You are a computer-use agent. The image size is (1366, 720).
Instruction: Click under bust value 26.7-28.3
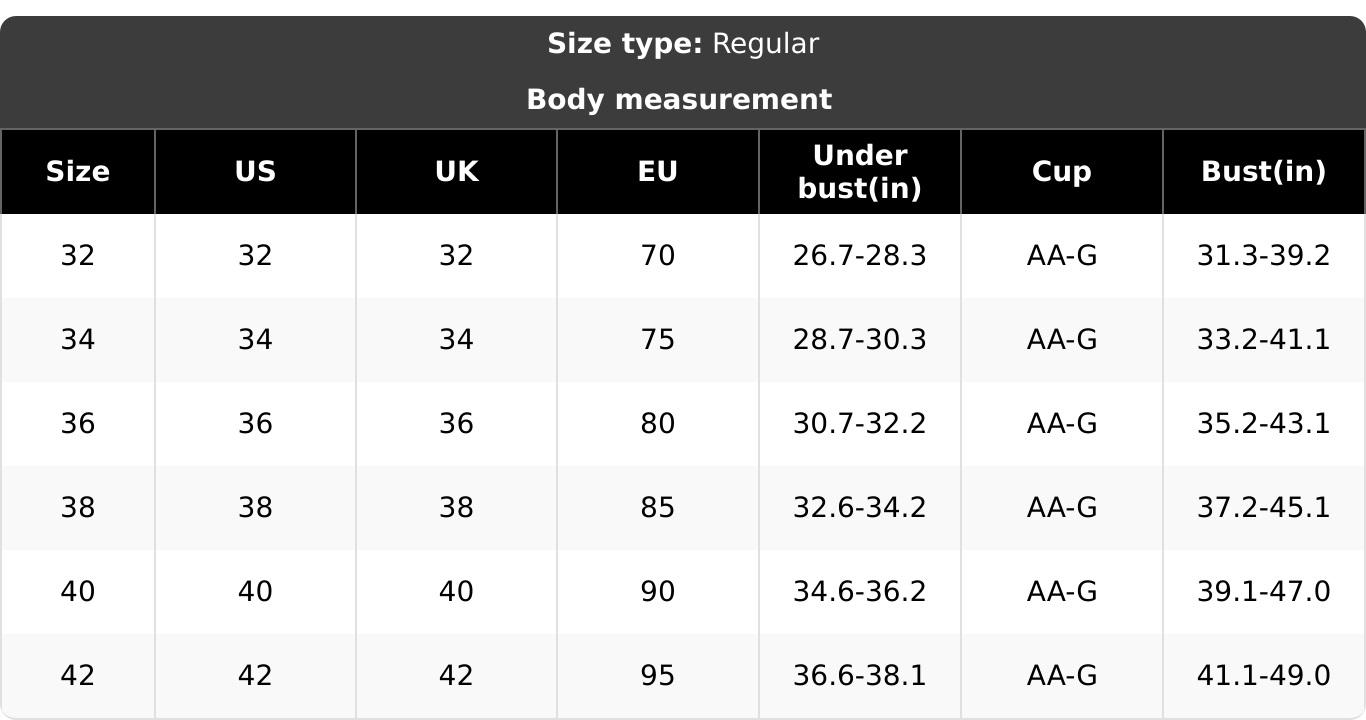pyautogui.click(x=860, y=256)
